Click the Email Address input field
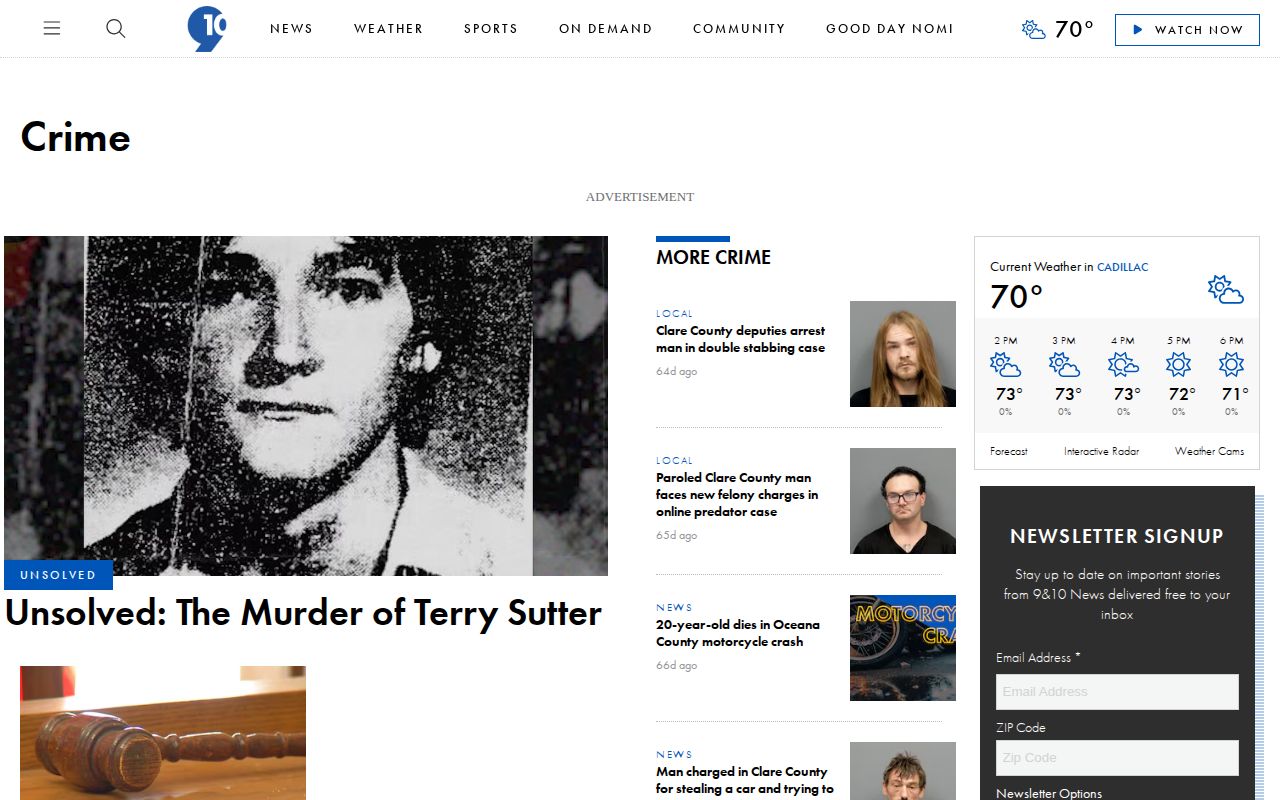 pyautogui.click(x=1117, y=691)
